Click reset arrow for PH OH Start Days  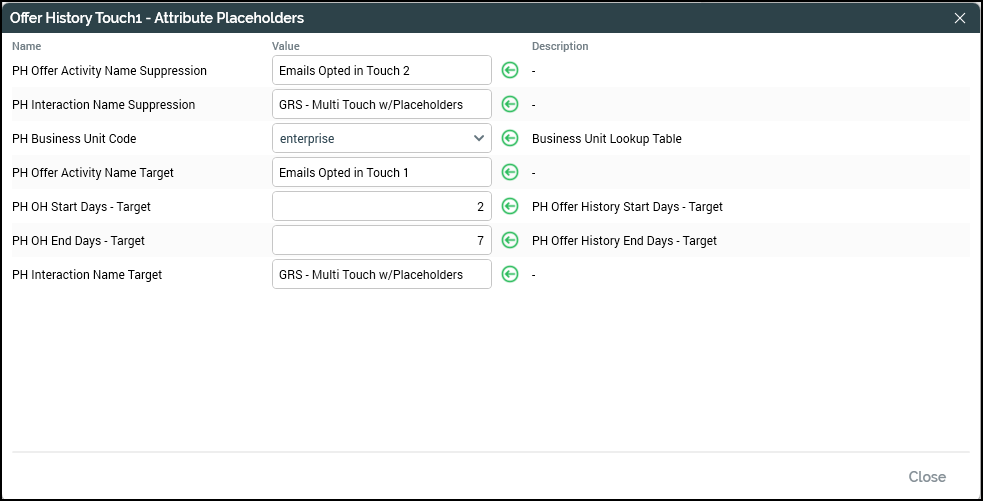point(510,207)
